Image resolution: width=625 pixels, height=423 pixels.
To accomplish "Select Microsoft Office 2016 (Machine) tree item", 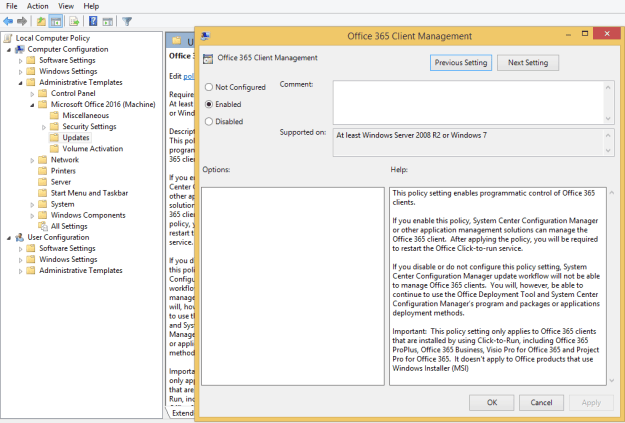I will pyautogui.click(x=103, y=104).
